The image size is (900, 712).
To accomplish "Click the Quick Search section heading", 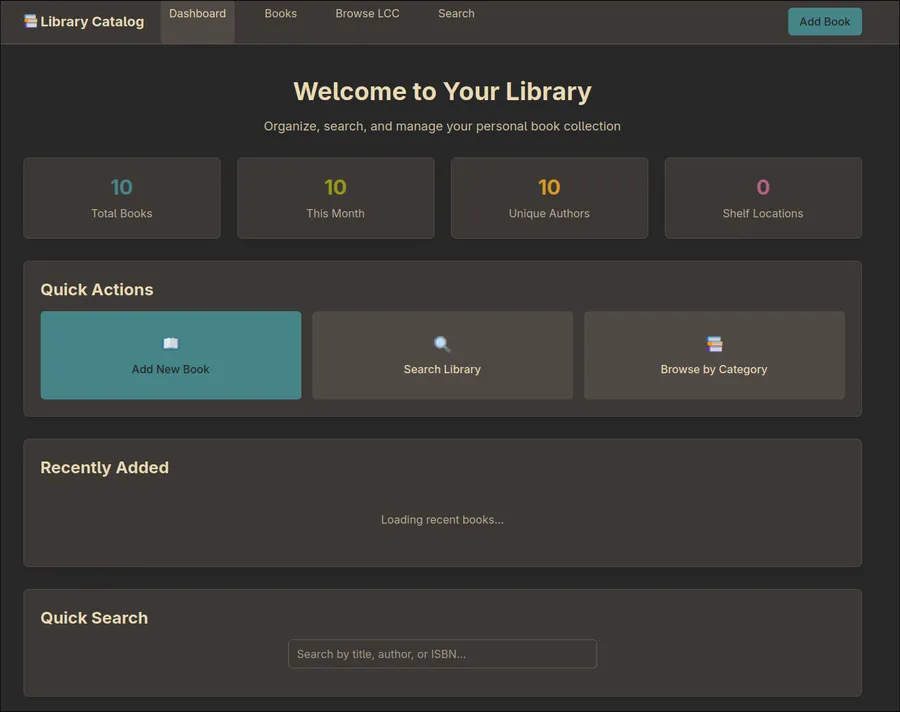I will point(94,618).
